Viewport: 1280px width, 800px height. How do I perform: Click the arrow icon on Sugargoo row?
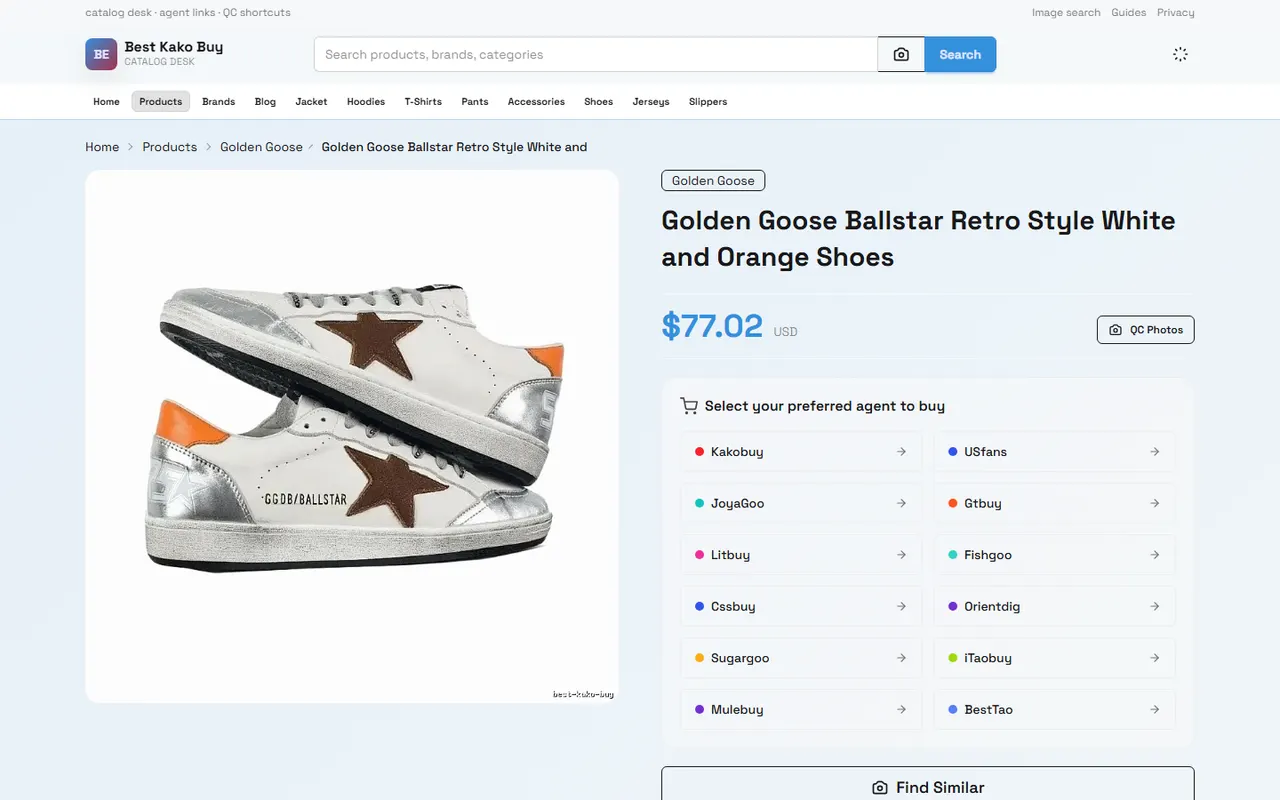click(x=901, y=658)
